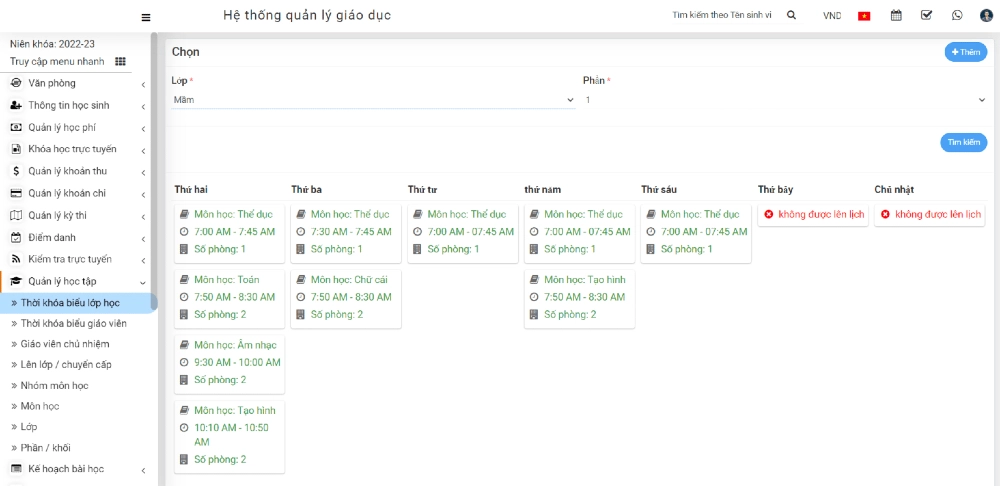The image size is (1000, 486).
Task: Click the hamburger menu toggle icon
Action: coord(146,17)
